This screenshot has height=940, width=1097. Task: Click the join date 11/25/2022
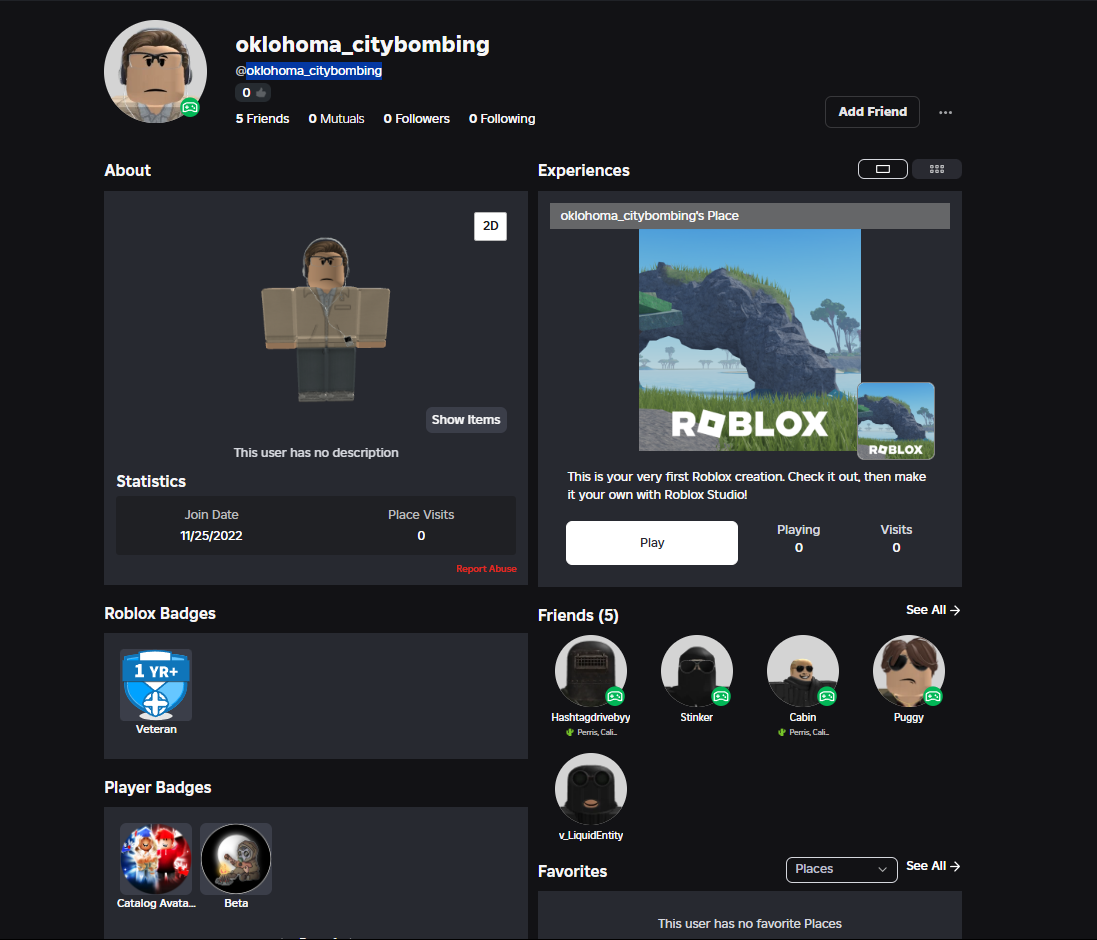(x=211, y=536)
